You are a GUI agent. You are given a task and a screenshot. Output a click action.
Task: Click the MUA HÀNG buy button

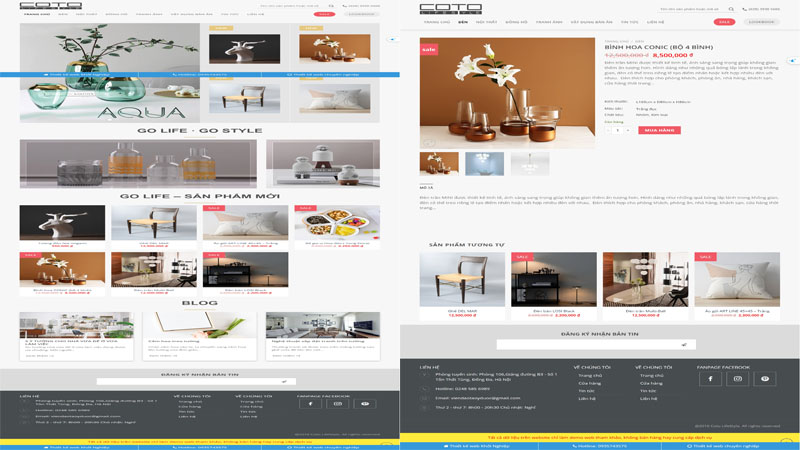point(659,130)
